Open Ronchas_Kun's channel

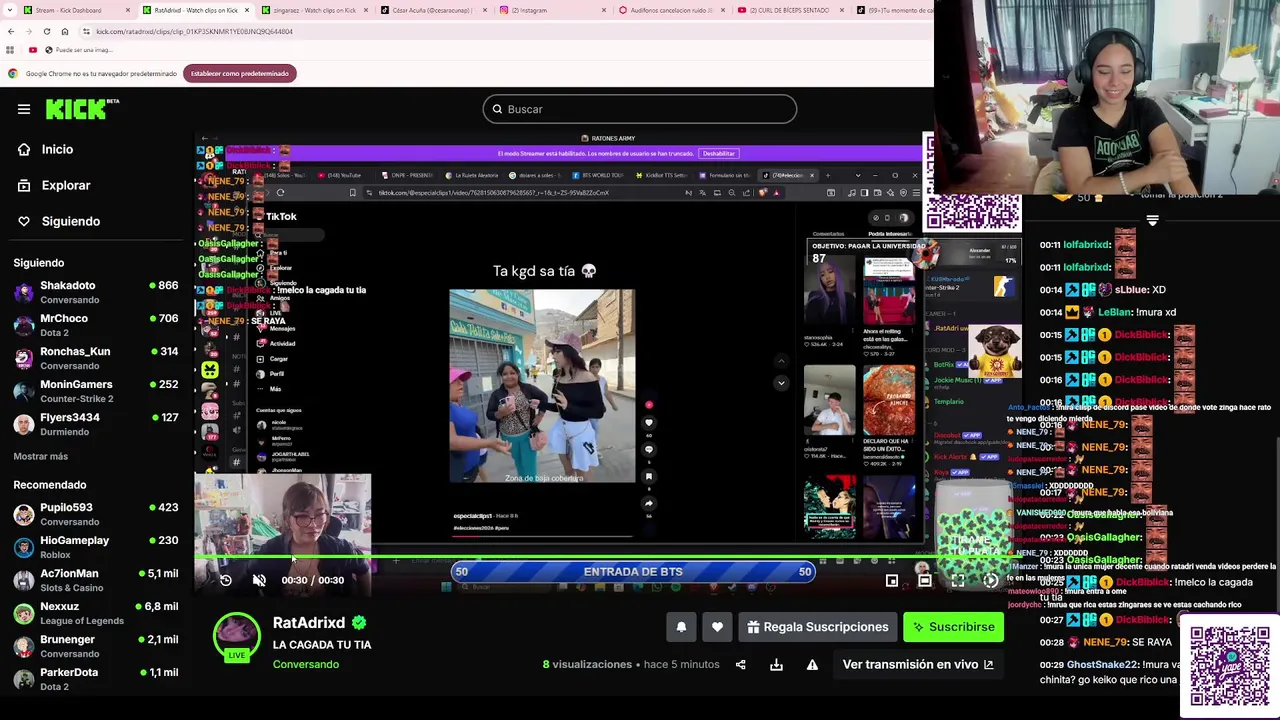click(96, 358)
